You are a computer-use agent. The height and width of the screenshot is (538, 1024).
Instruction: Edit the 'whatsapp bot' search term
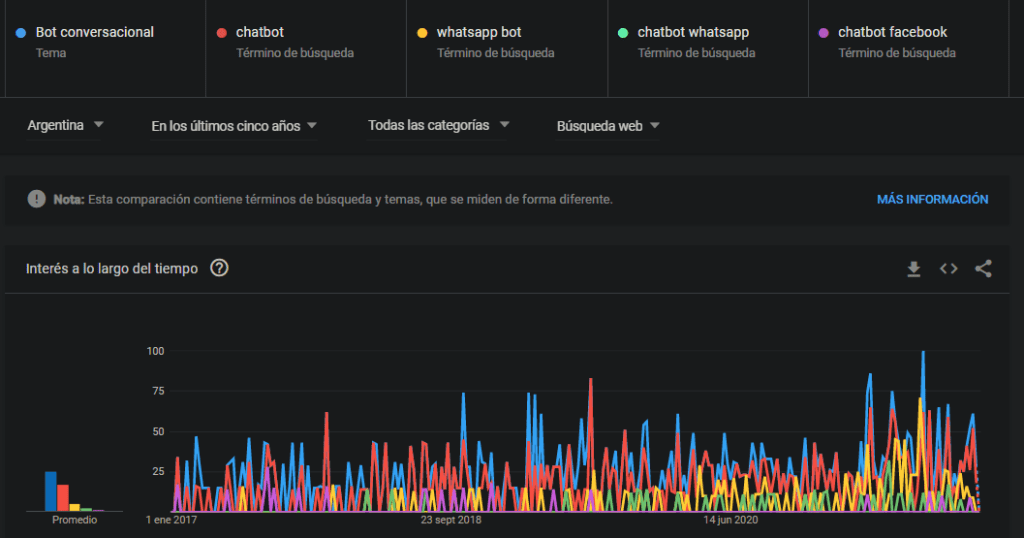pyautogui.click(x=479, y=32)
